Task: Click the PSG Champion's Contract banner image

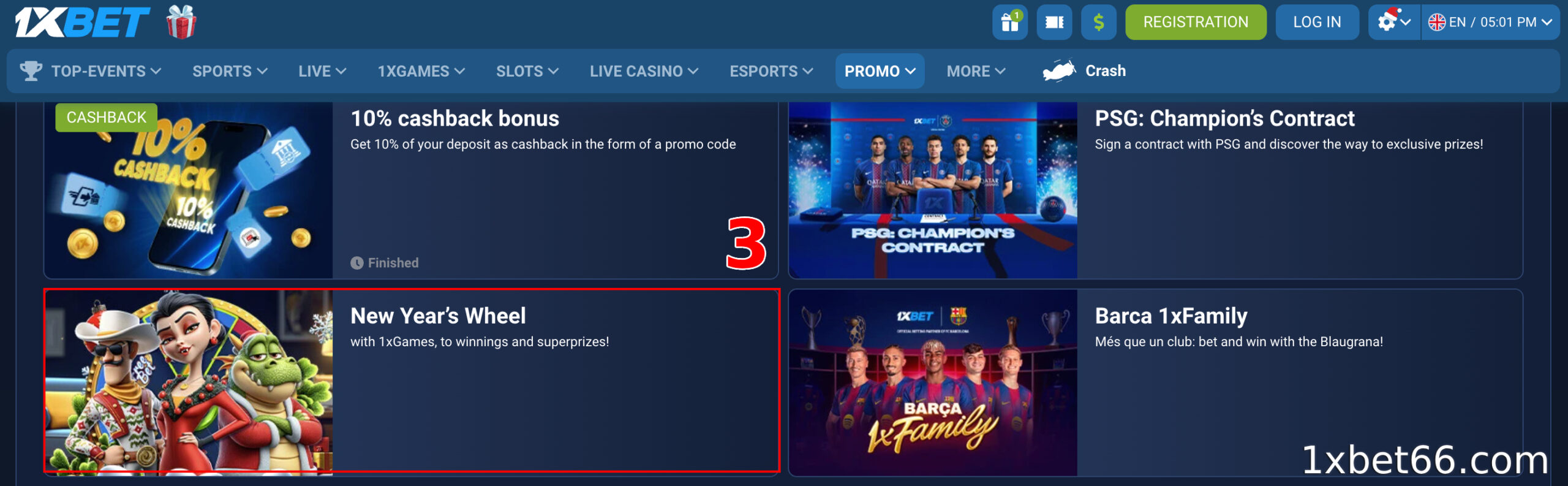Action: [x=933, y=190]
